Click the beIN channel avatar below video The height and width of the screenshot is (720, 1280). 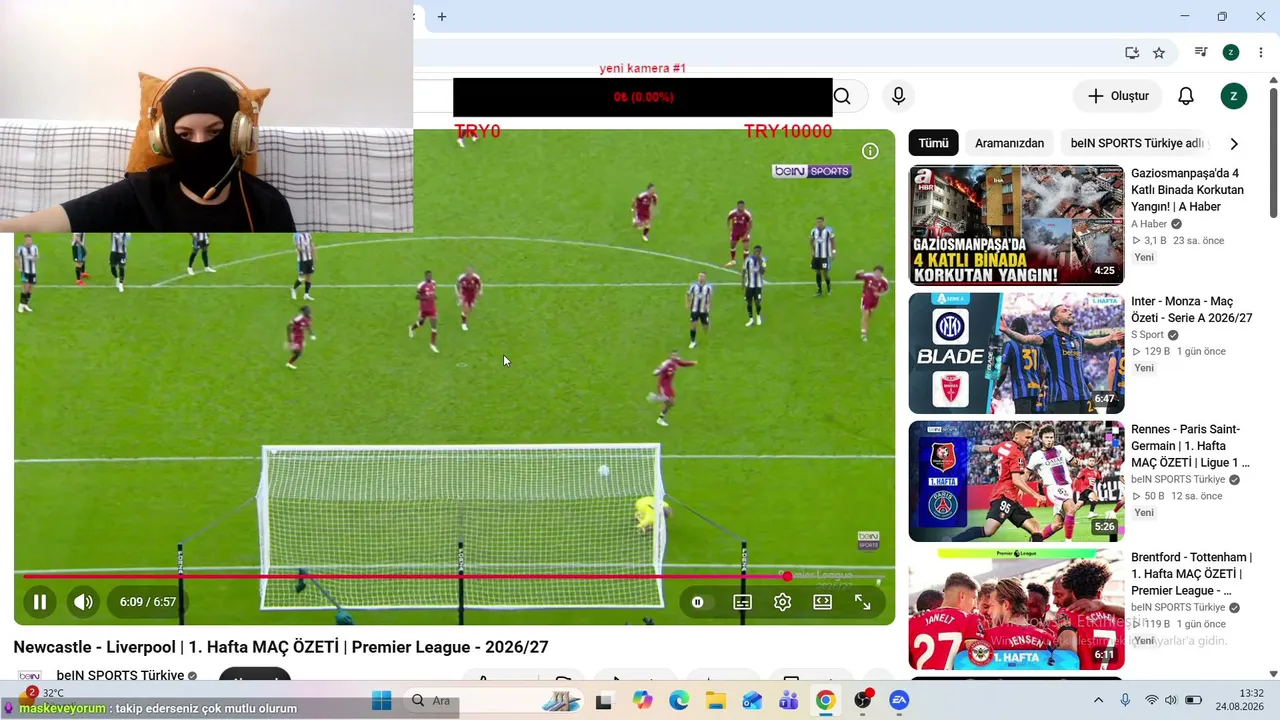point(30,677)
